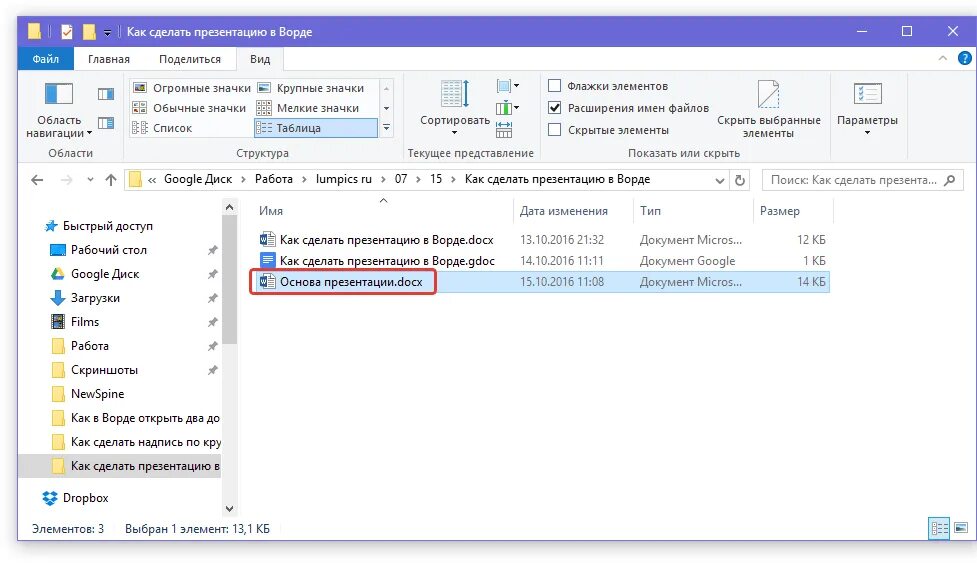The image size is (977, 563).
Task: Click the New folder icon in title bar
Action: (x=89, y=31)
